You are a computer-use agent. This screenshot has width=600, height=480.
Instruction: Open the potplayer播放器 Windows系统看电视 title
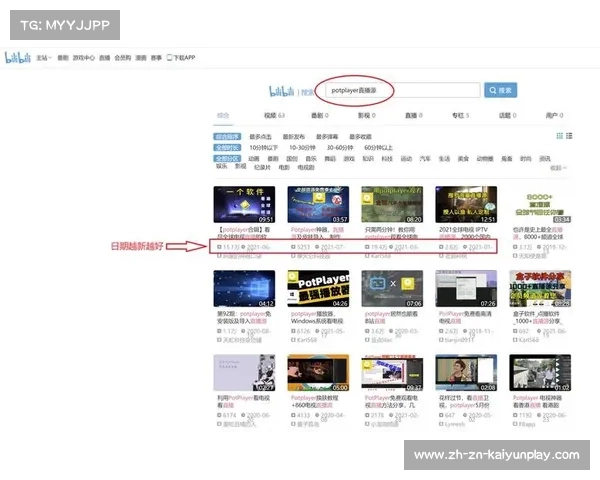point(317,317)
